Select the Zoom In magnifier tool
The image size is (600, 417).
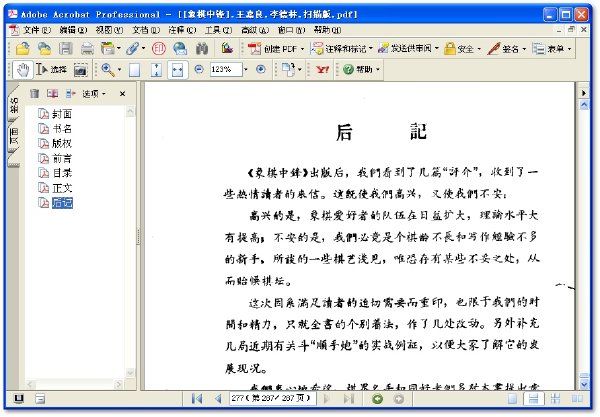pos(108,70)
